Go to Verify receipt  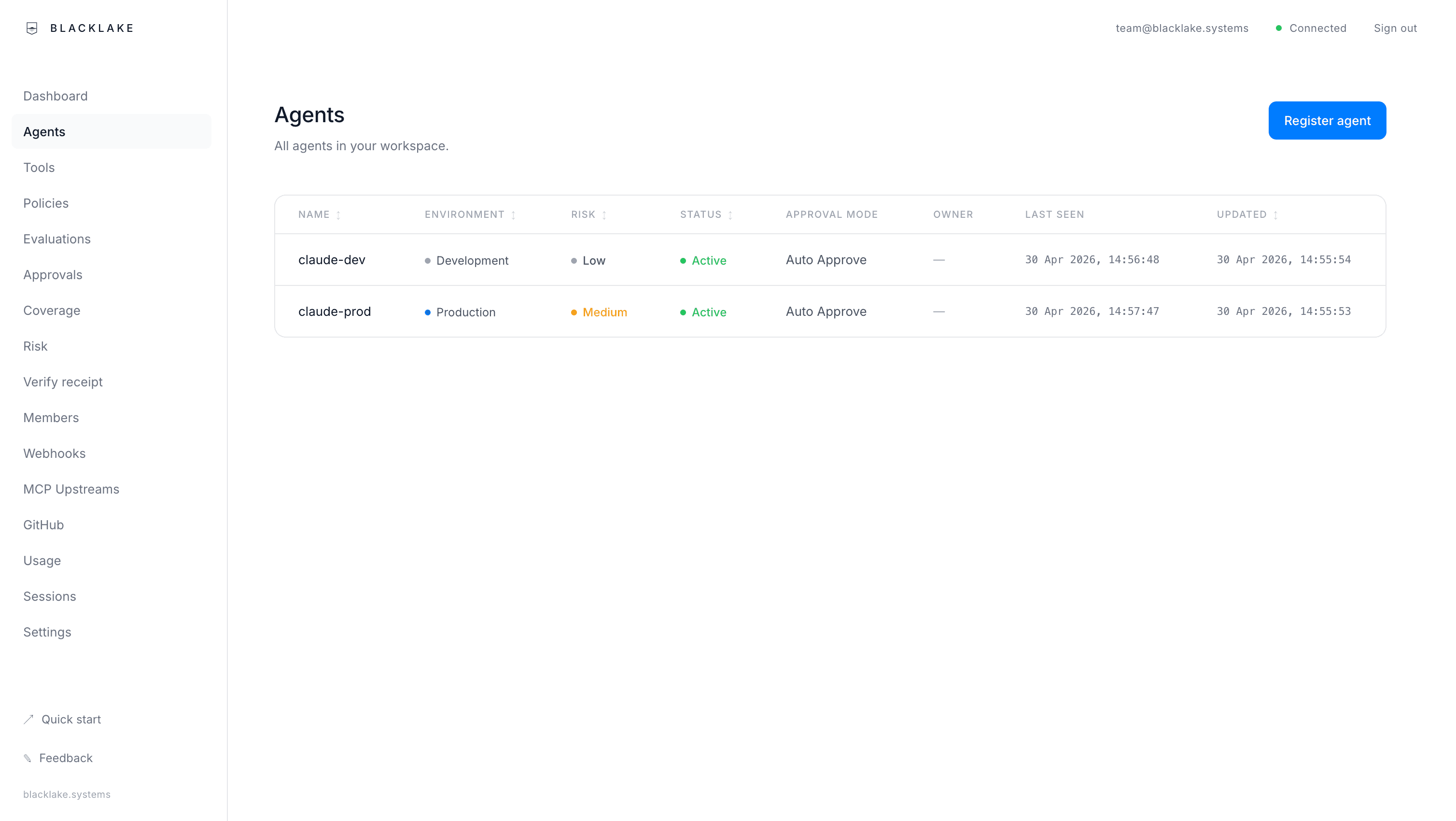(63, 382)
